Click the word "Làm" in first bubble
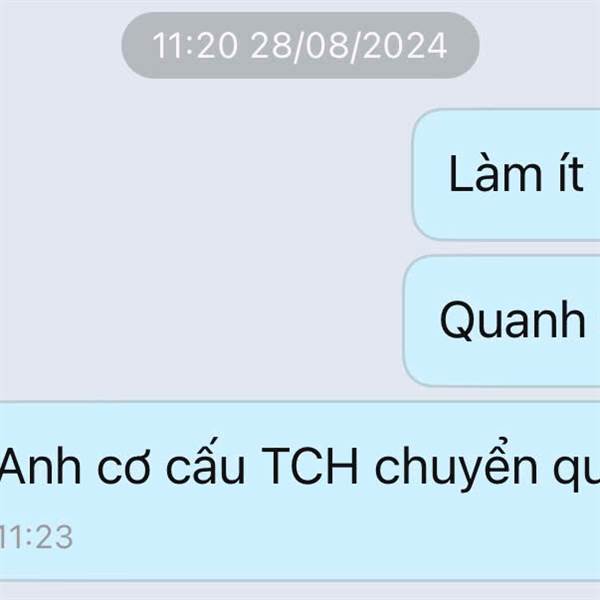Image resolution: width=600 pixels, height=600 pixels. coord(495,174)
